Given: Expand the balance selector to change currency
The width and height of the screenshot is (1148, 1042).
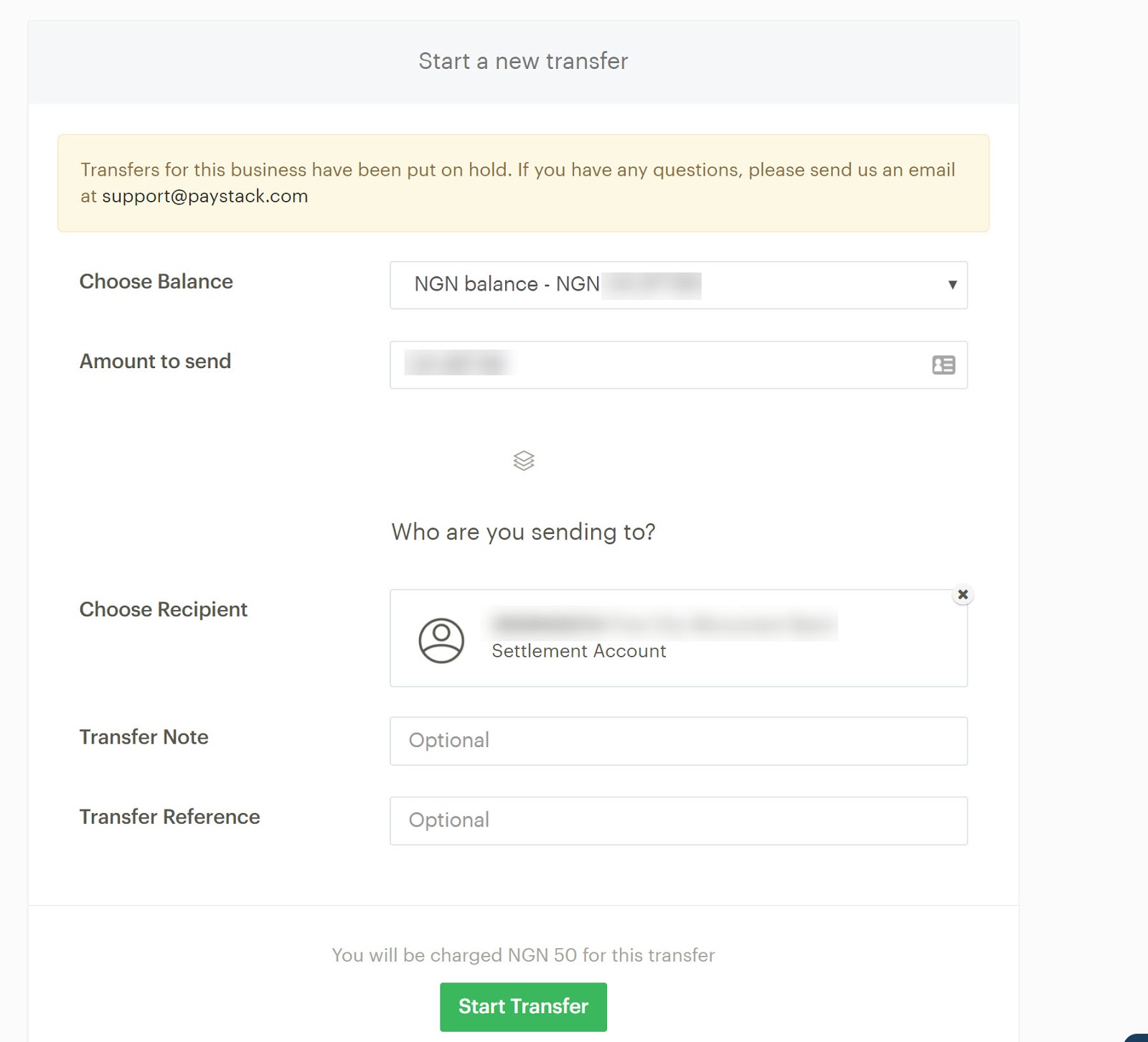Looking at the screenshot, I should pyautogui.click(x=952, y=285).
